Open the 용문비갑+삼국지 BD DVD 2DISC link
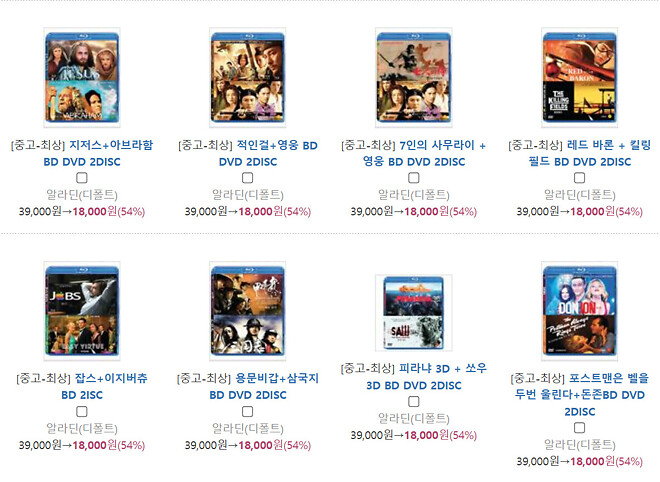Image resolution: width=660 pixels, height=482 pixels. (264, 386)
